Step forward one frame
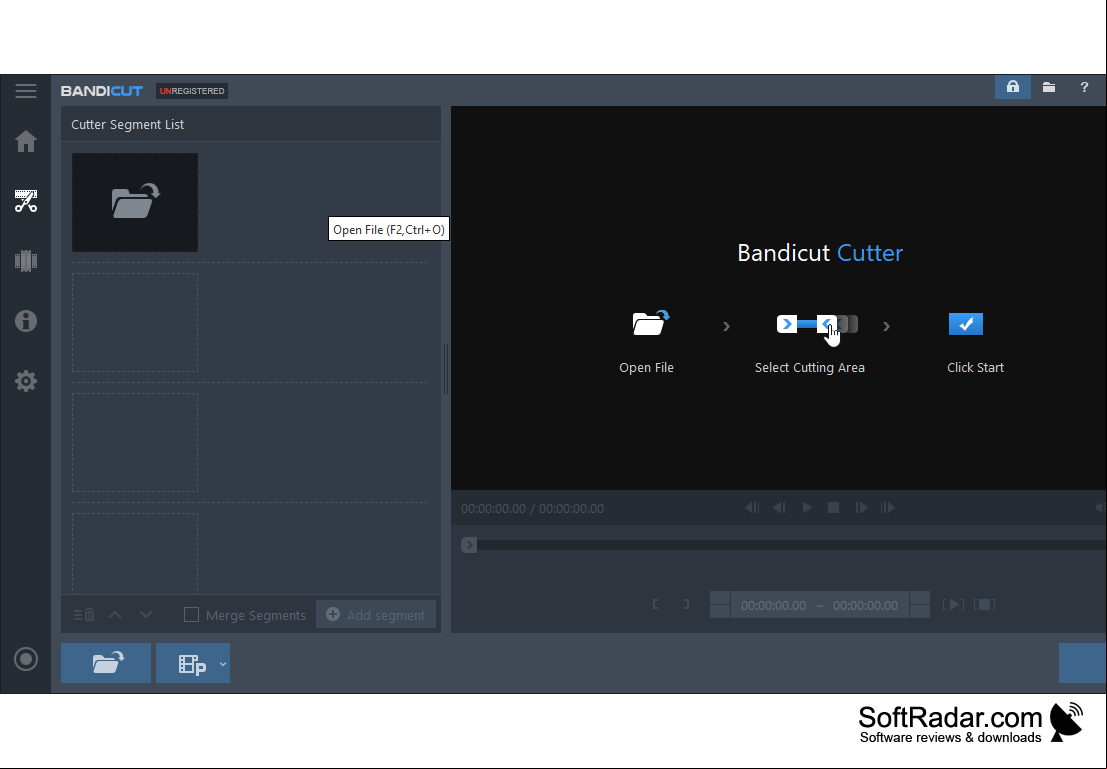Image resolution: width=1107 pixels, height=769 pixels. (x=861, y=508)
